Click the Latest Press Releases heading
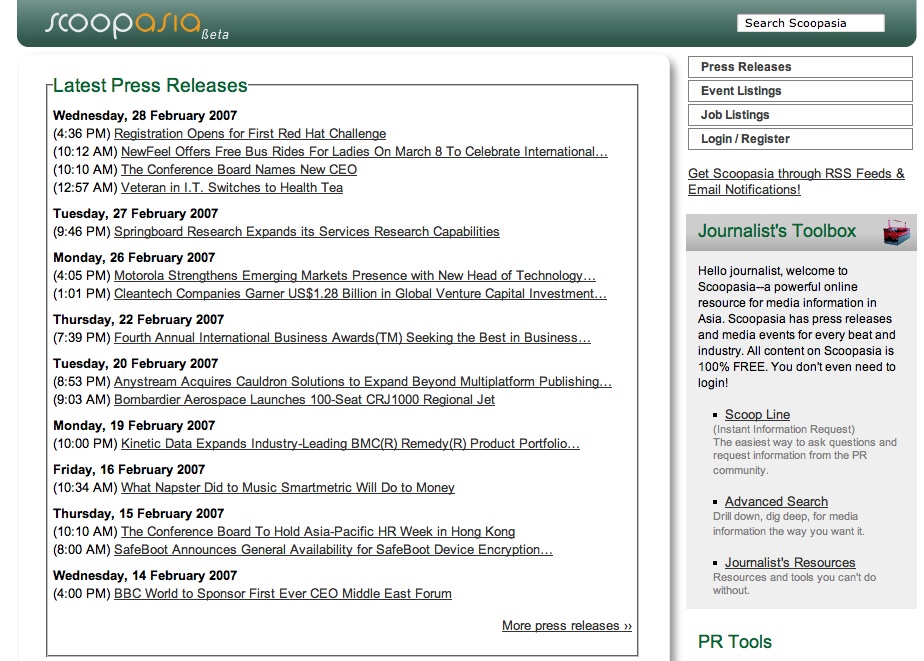This screenshot has width=924, height=661. tap(150, 85)
